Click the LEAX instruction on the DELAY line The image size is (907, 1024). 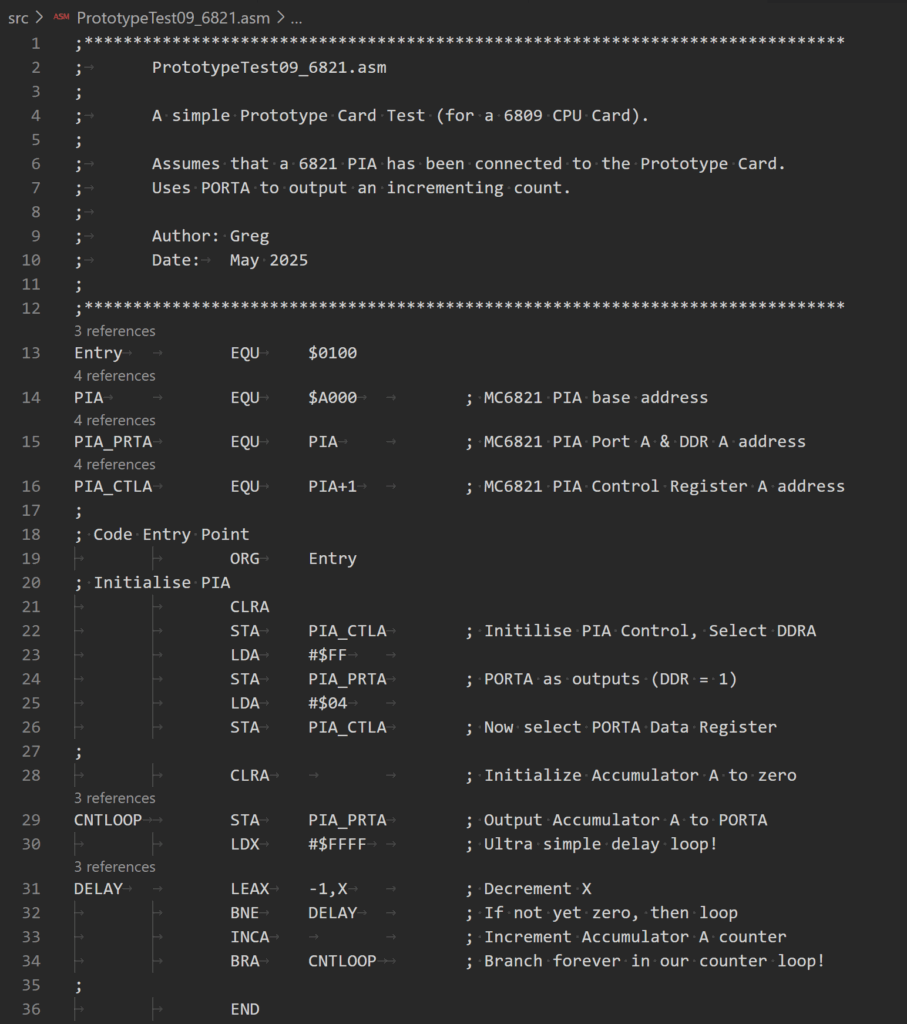[x=249, y=889]
